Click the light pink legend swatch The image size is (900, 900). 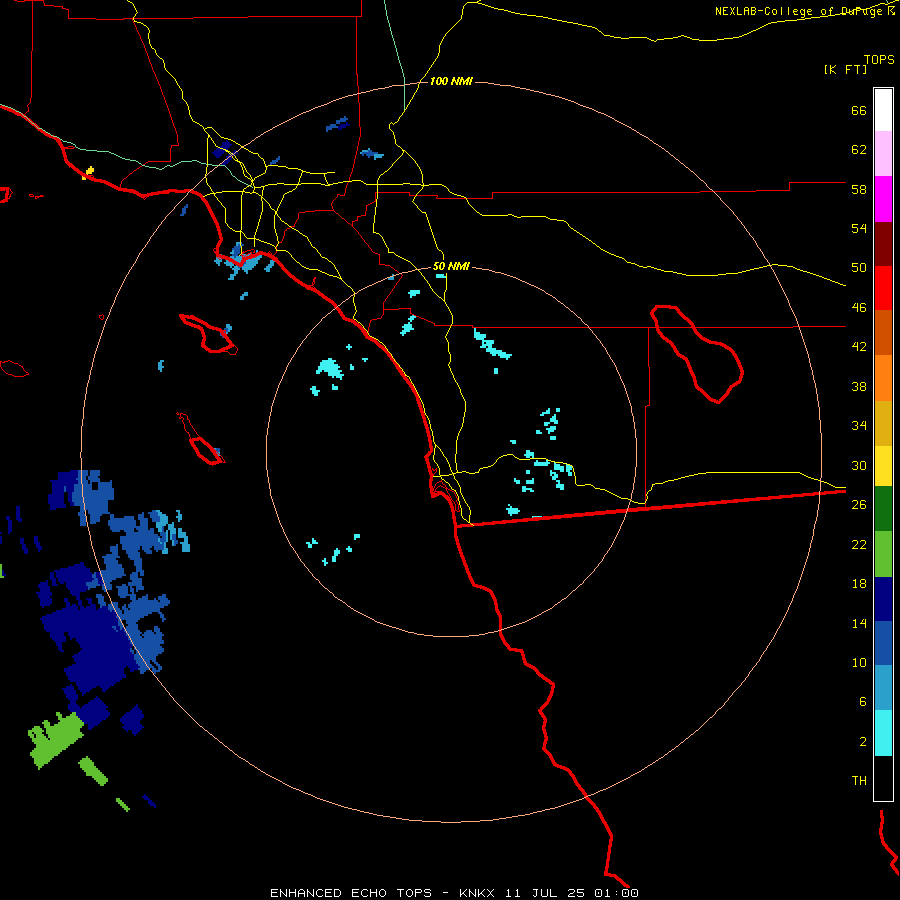point(883,154)
